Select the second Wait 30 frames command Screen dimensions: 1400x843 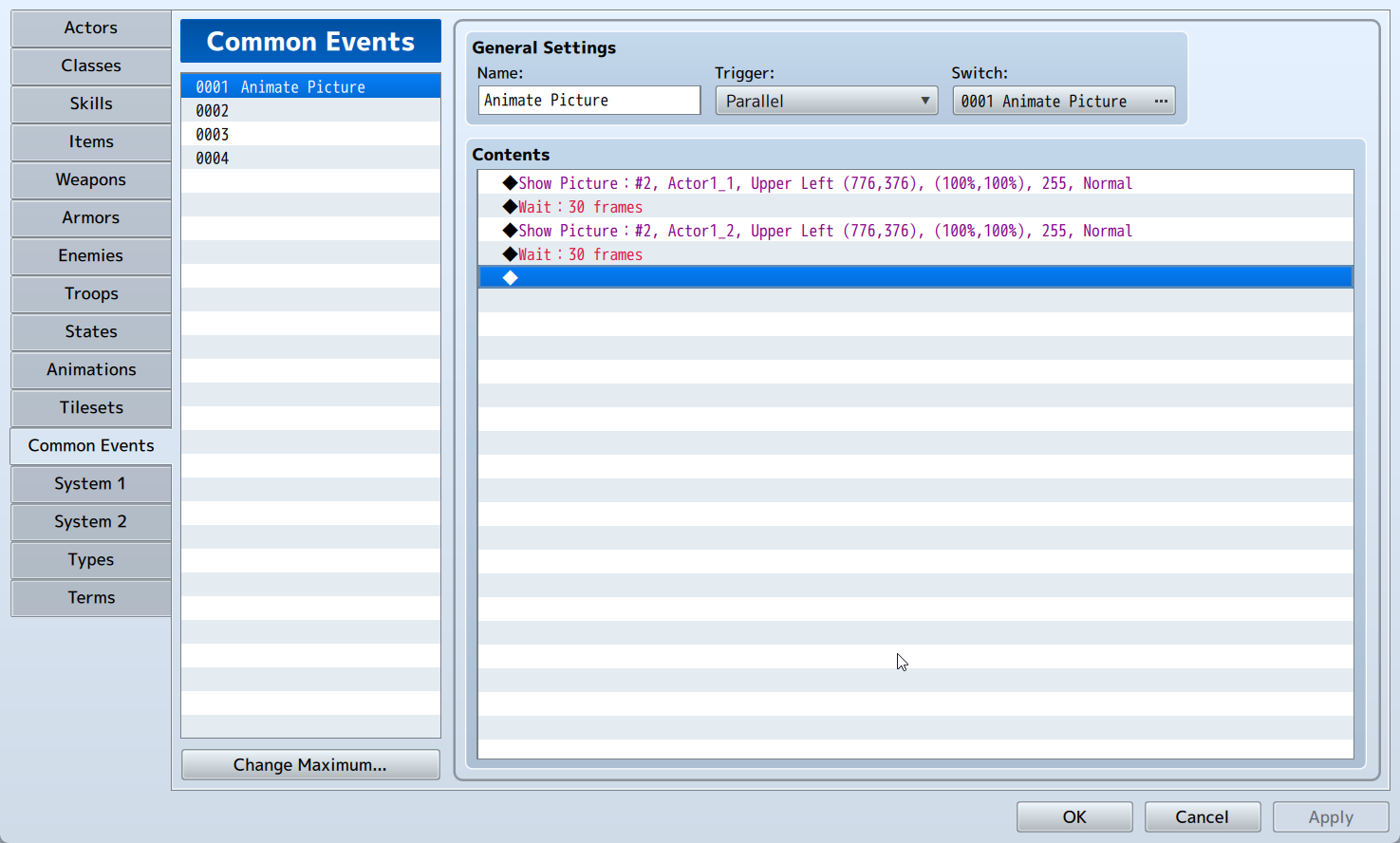click(x=915, y=254)
